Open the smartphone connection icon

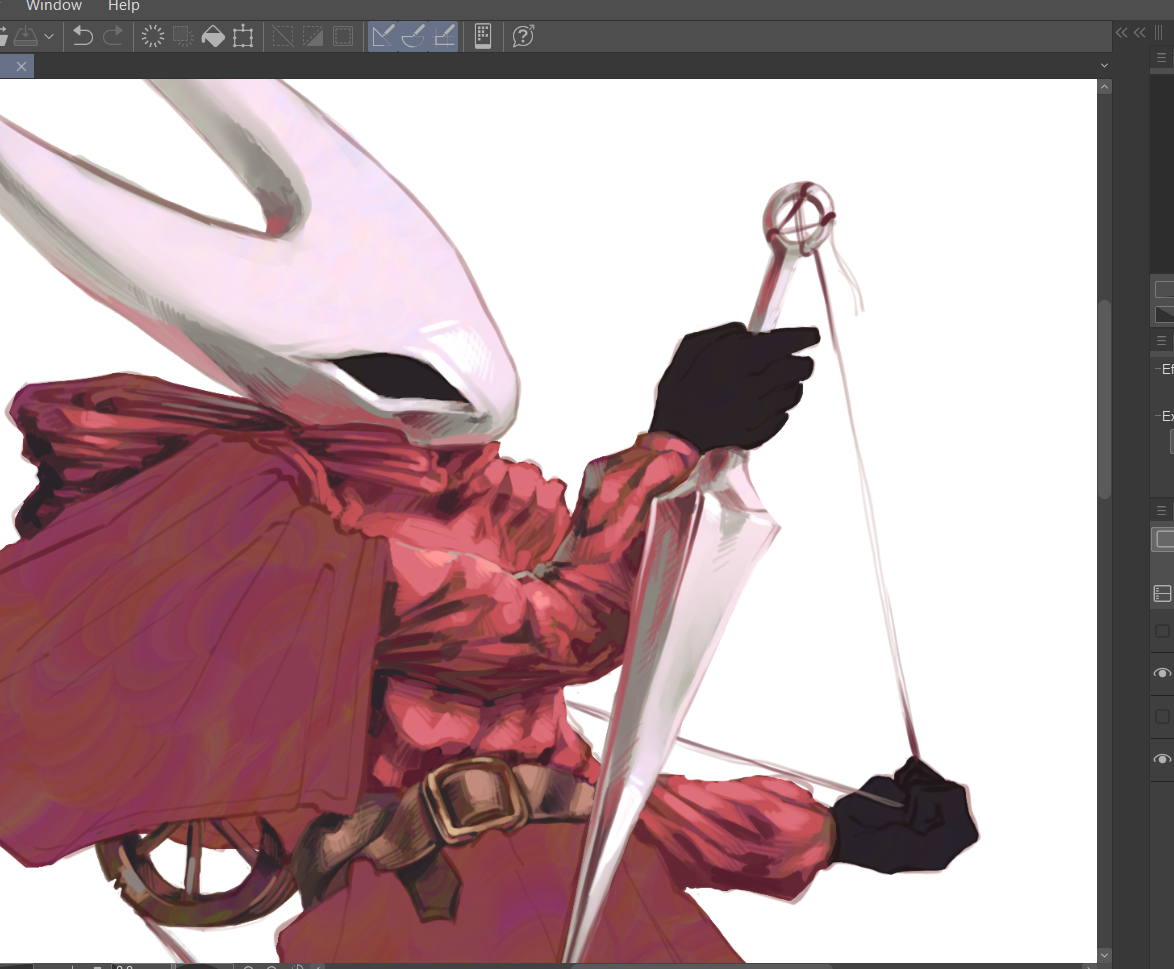click(483, 37)
